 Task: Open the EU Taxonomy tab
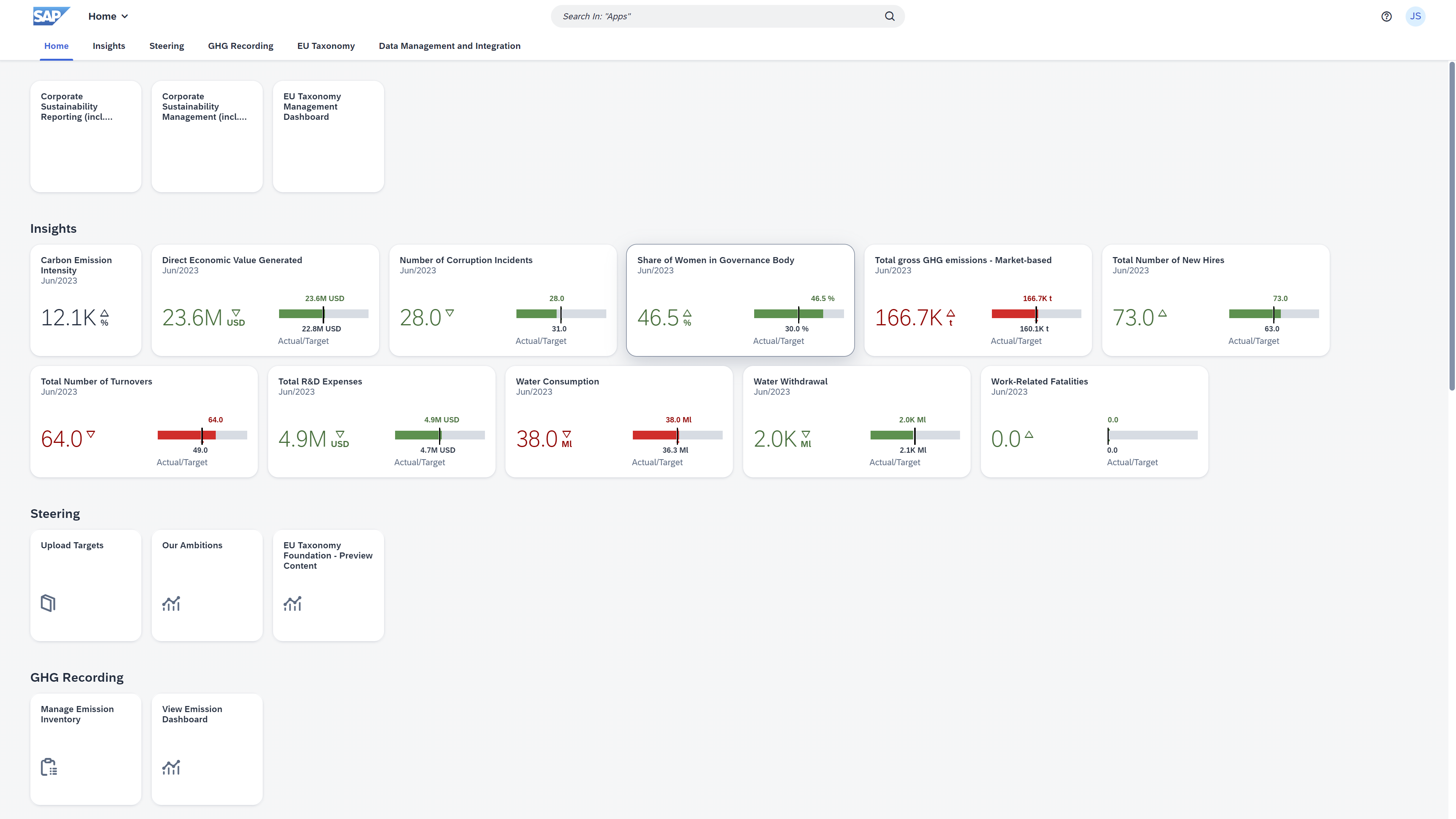326,46
